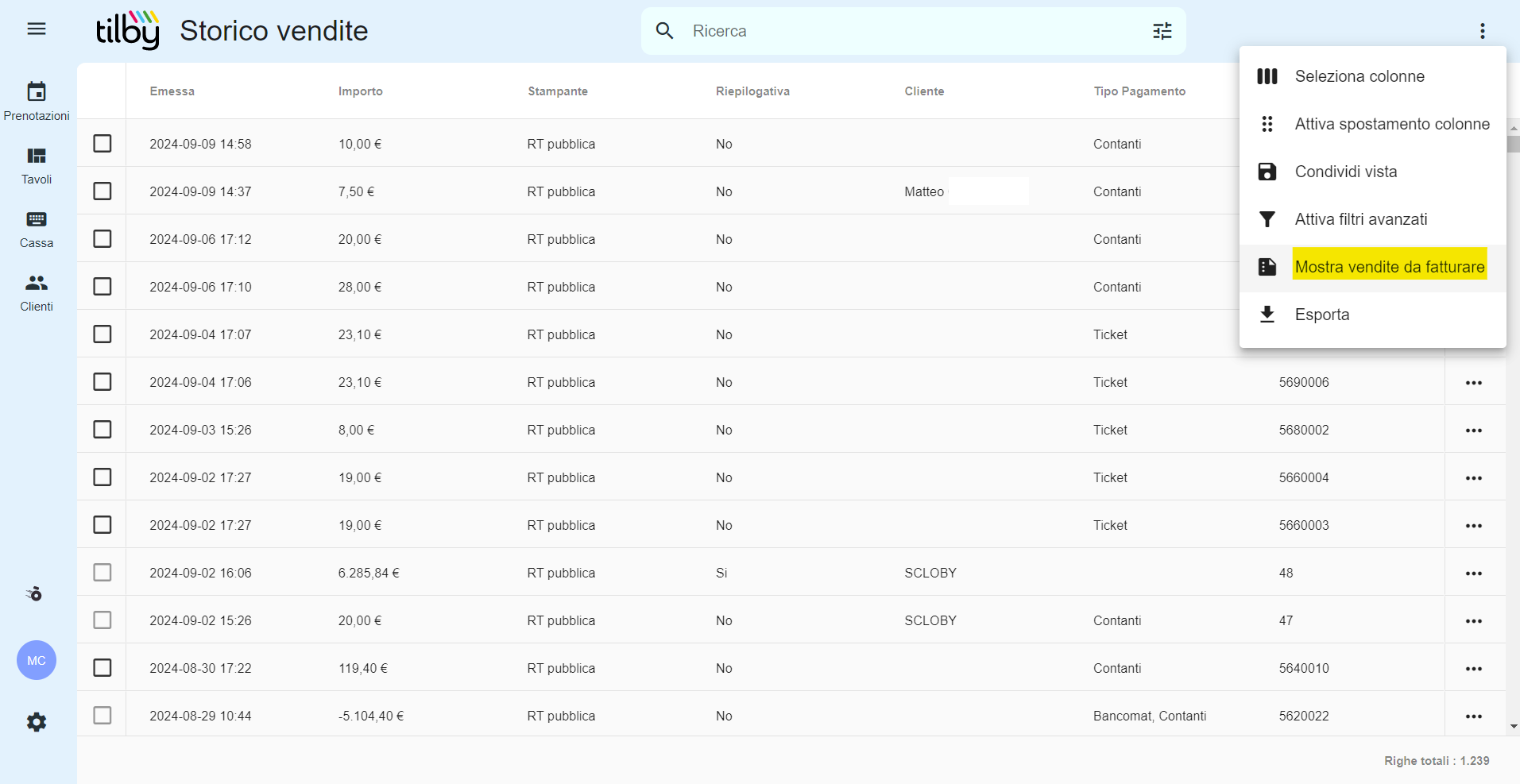Open Tavoli in the sidebar
The width and height of the screenshot is (1520, 784).
pos(37,166)
